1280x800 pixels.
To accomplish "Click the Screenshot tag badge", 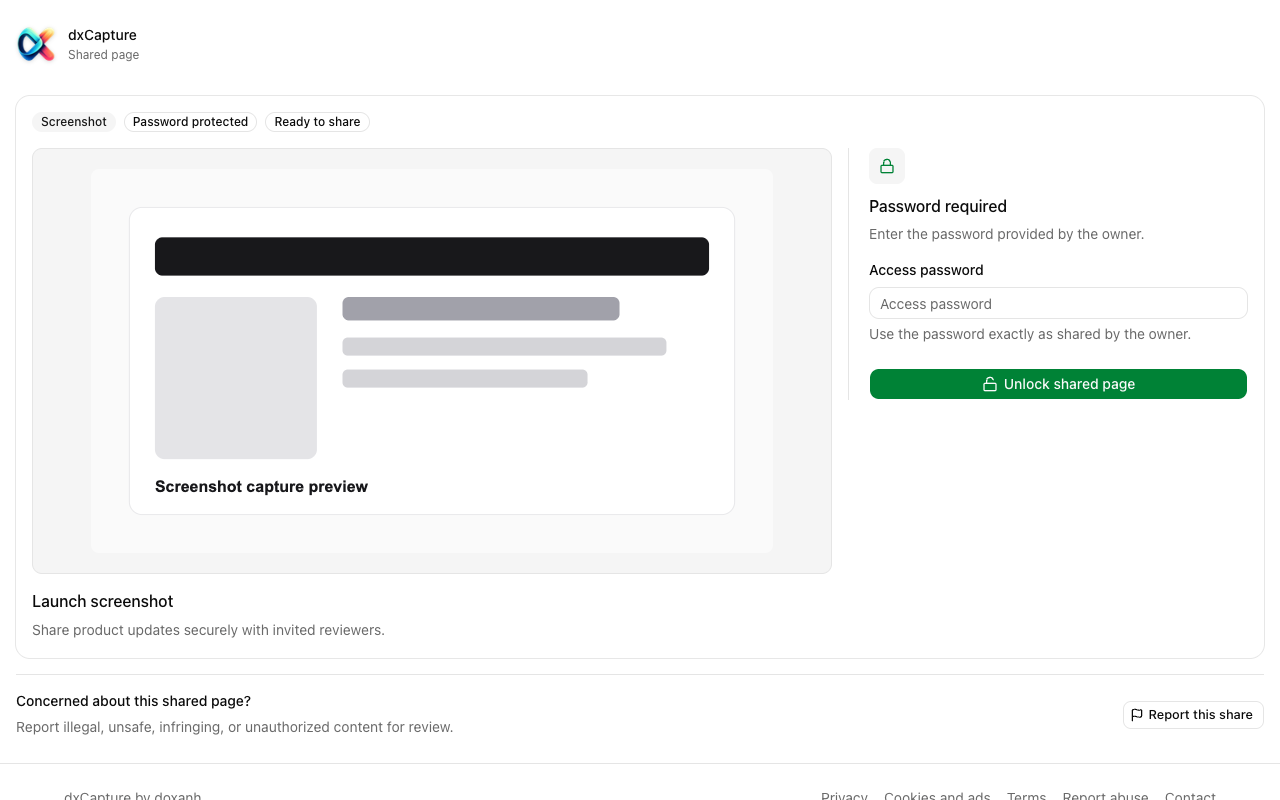I will click(74, 122).
